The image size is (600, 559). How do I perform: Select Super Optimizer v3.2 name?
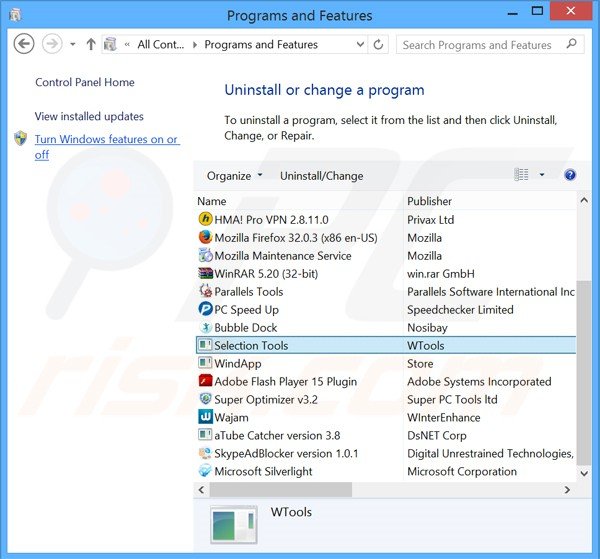266,399
